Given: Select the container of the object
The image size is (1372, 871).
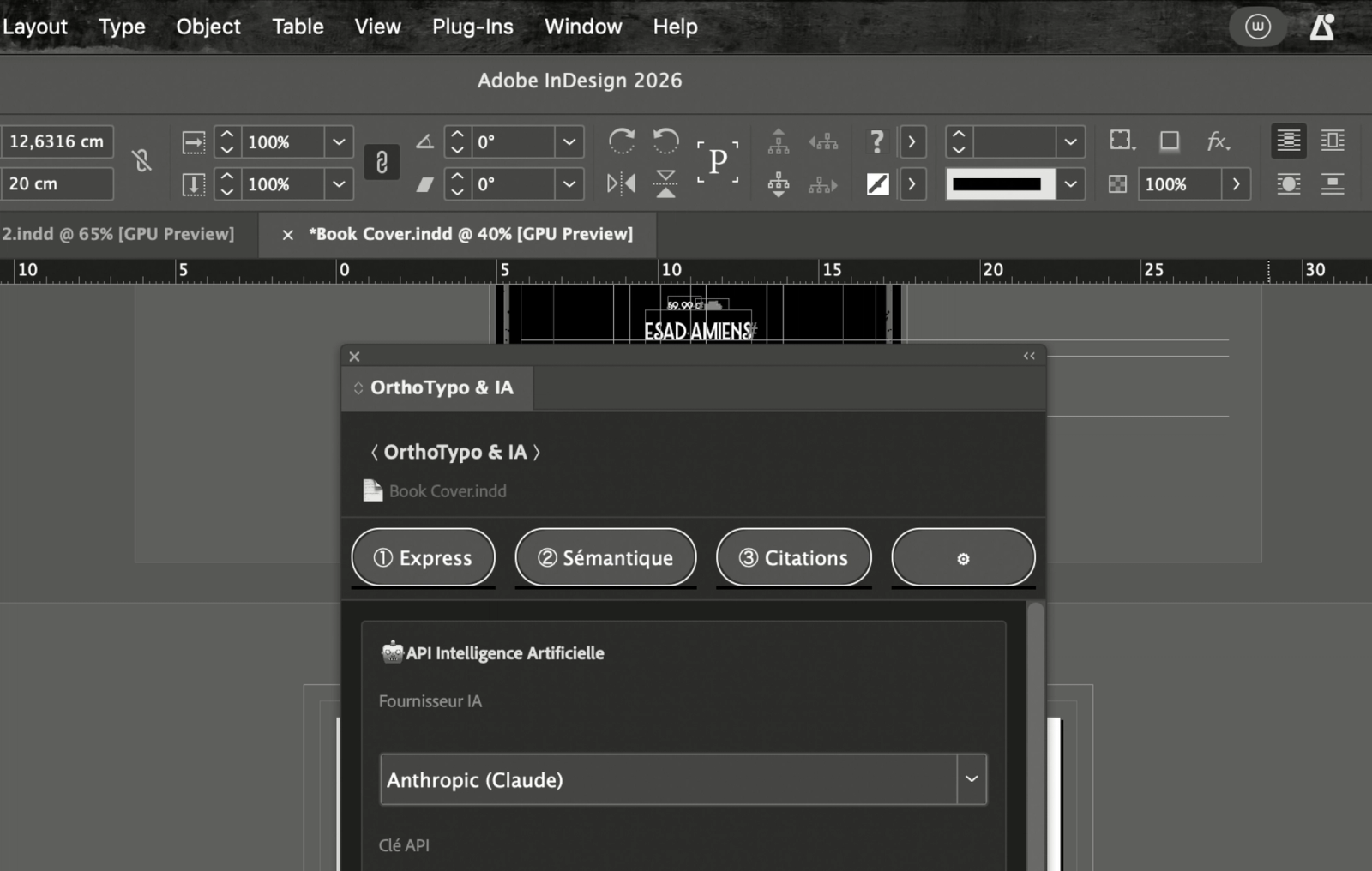Looking at the screenshot, I should click(779, 141).
